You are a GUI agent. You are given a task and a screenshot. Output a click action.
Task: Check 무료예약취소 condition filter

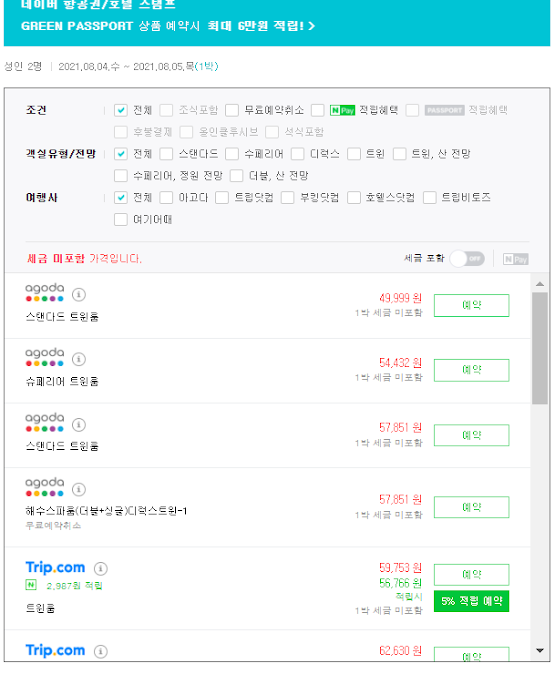coord(232,110)
